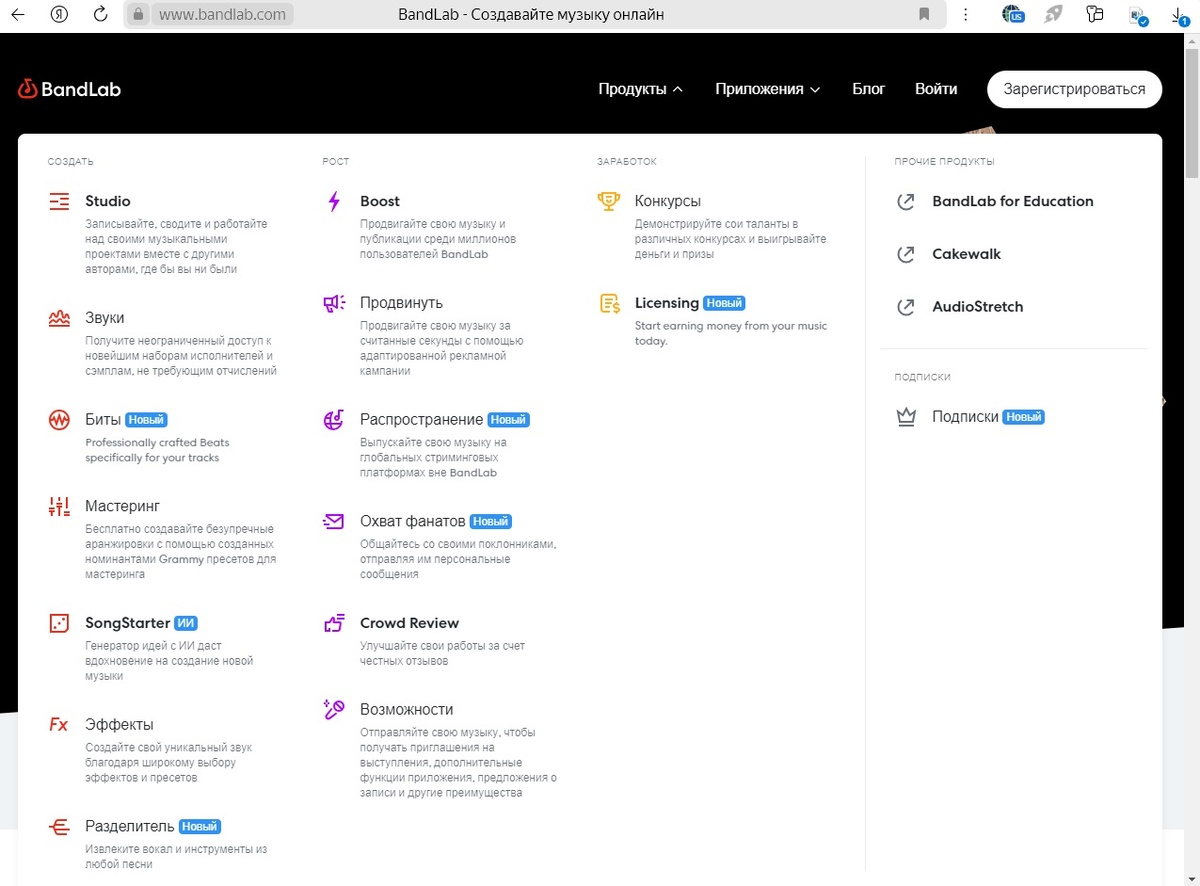Click the Возможности microphone icon
The height and width of the screenshot is (886, 1200).
pyautogui.click(x=334, y=710)
